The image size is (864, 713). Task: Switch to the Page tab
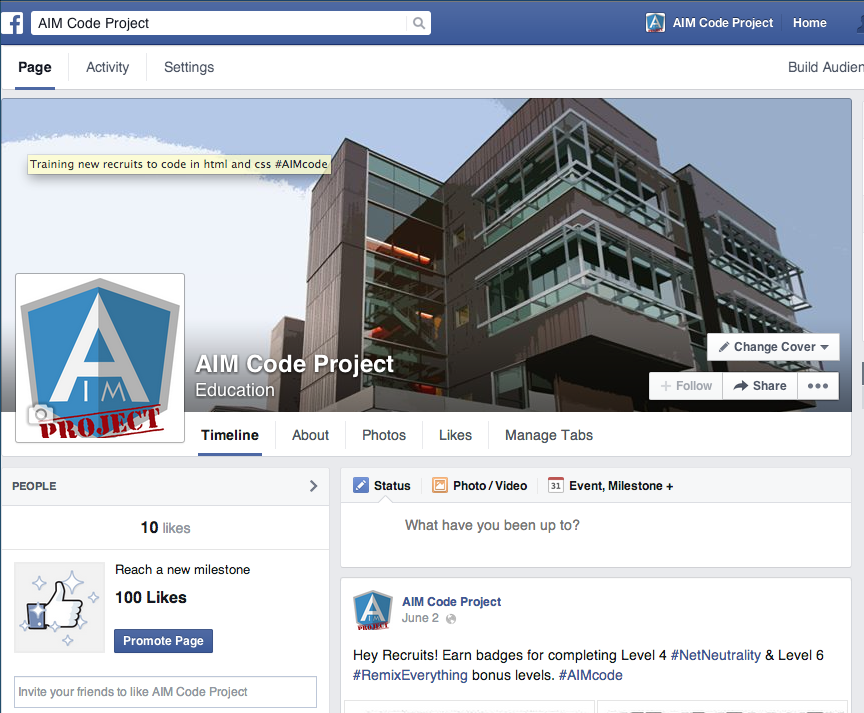tap(35, 67)
